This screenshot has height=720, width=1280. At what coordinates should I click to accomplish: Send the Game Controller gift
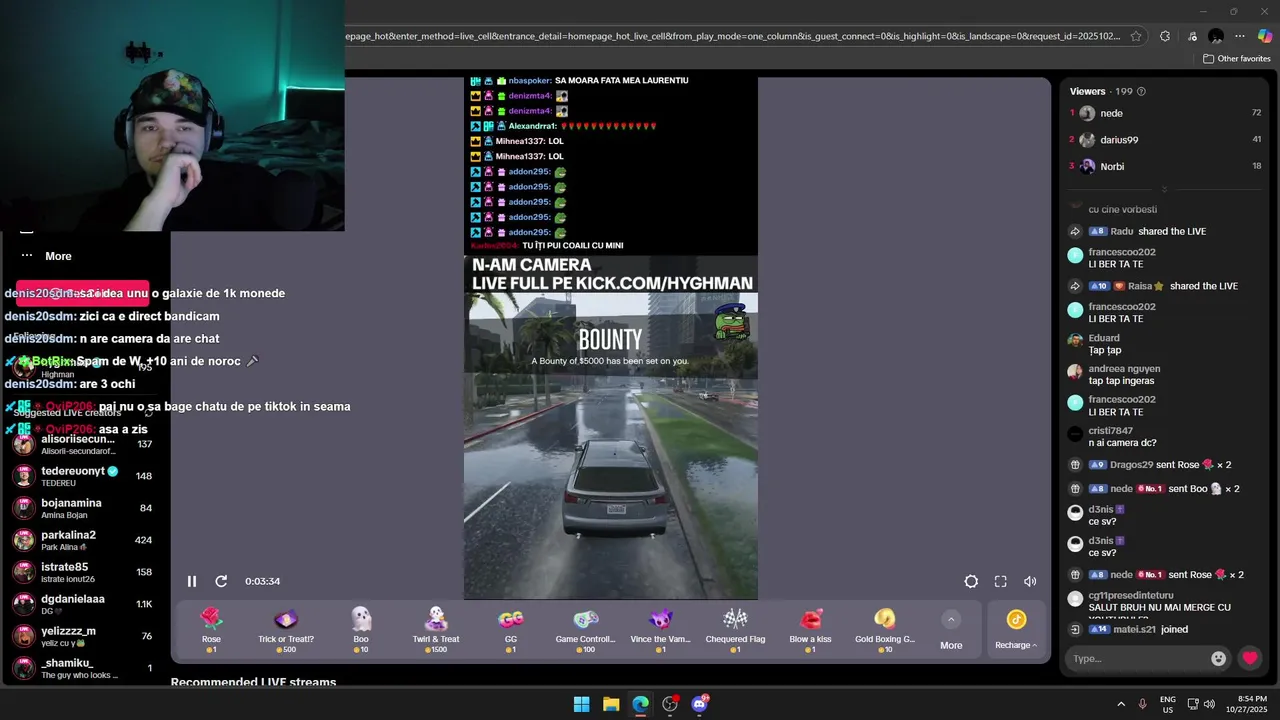585,630
